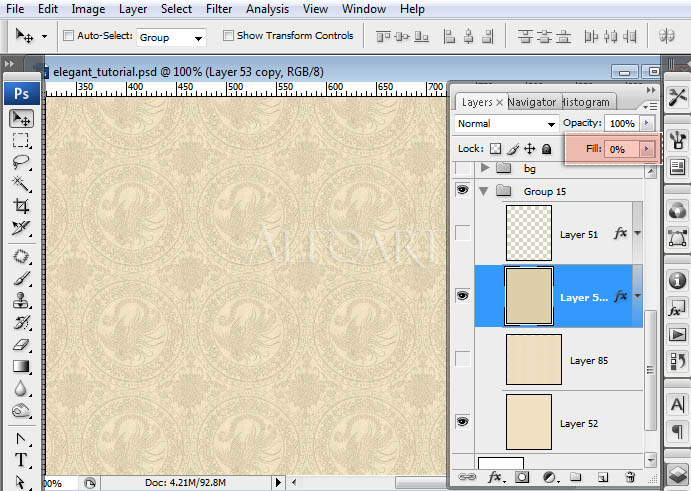
Task: Select the Crop tool
Action: tap(20, 206)
